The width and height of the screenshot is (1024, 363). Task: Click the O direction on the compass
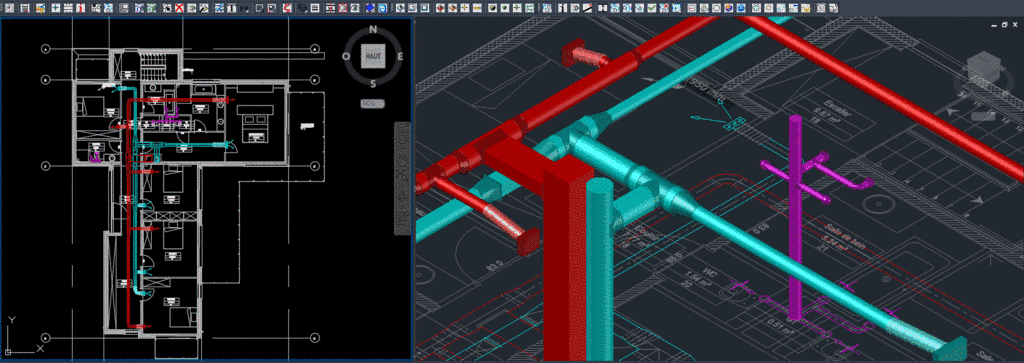[346, 56]
